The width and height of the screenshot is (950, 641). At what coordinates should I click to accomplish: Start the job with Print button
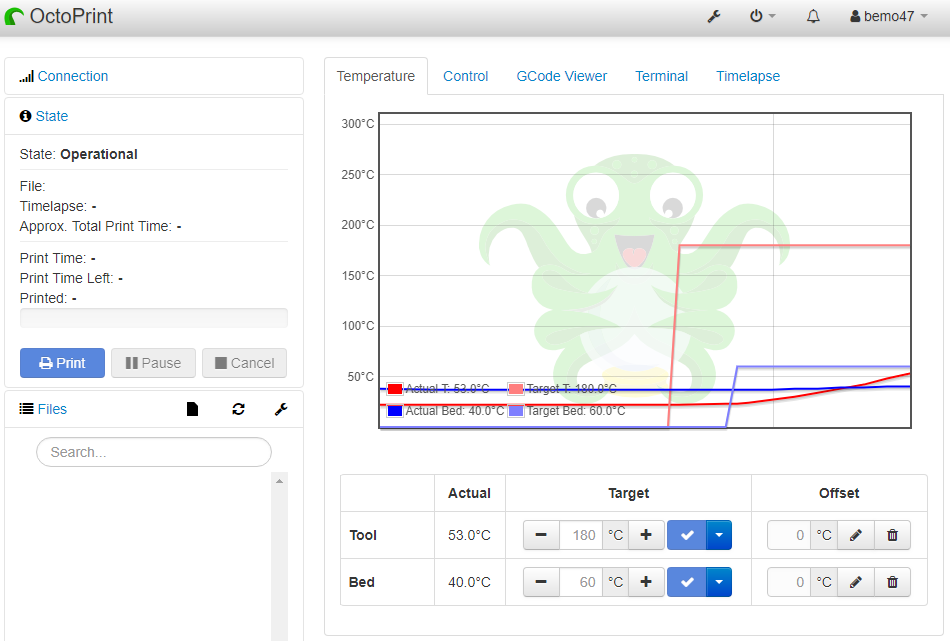point(62,363)
